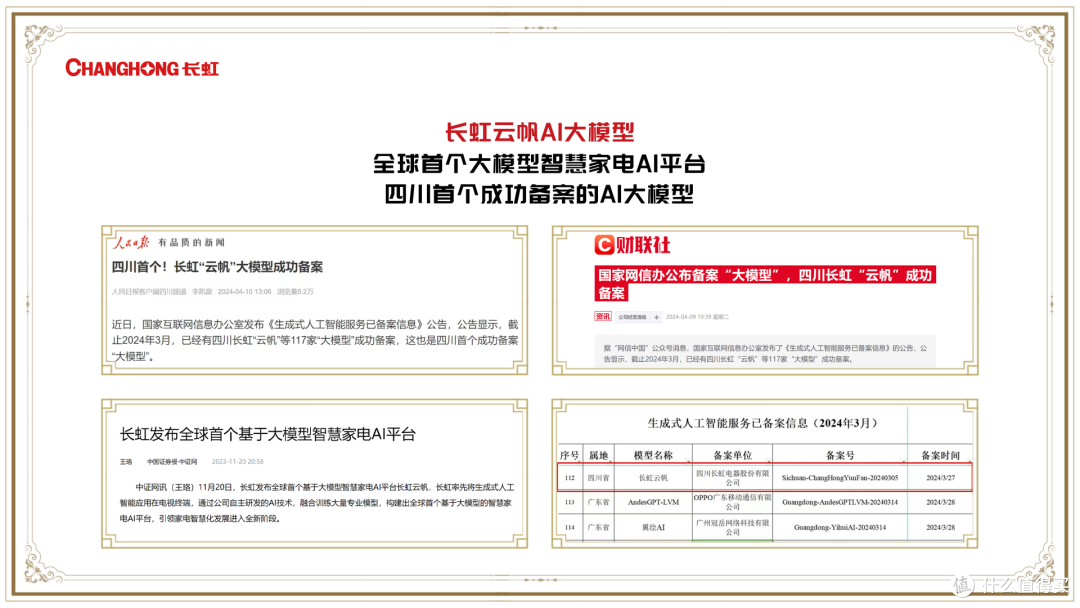The image size is (1080, 608).
Task: Select cell 113 in the 序号 column
Action: click(570, 503)
